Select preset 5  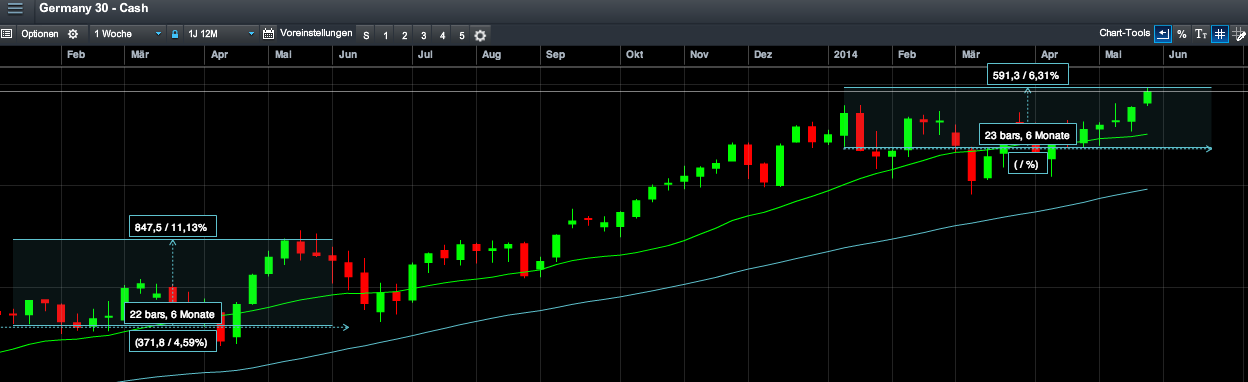[x=461, y=35]
